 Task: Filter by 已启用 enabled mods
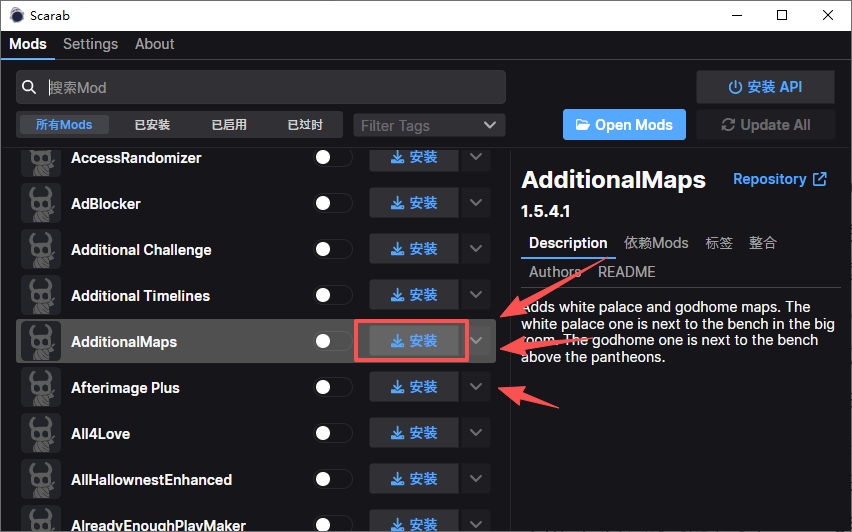pos(229,125)
